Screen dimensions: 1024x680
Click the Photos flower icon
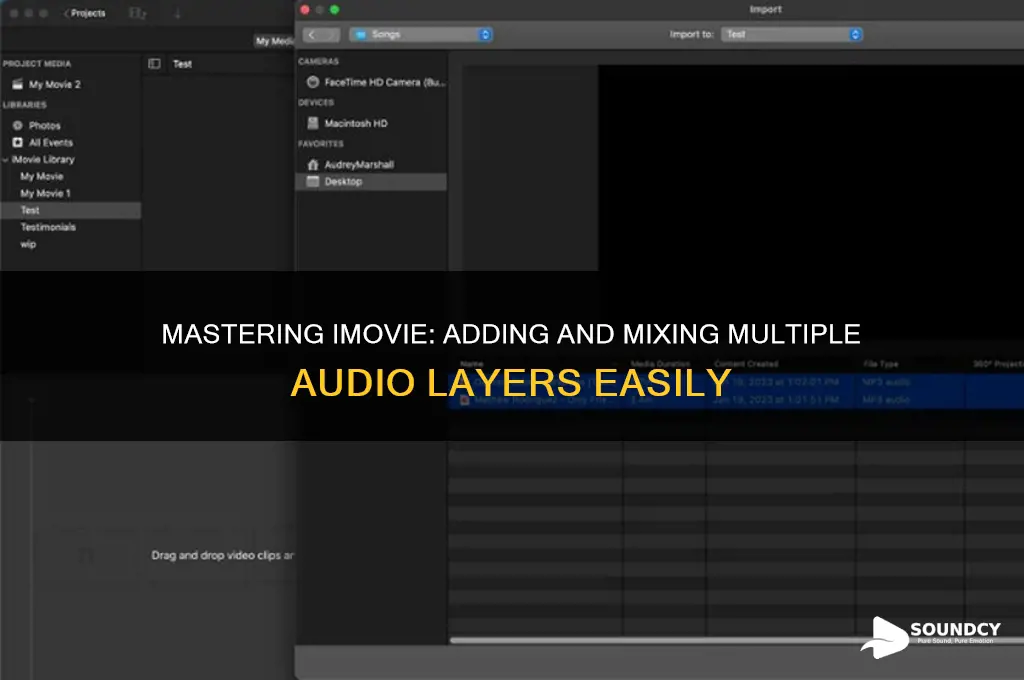pos(18,125)
